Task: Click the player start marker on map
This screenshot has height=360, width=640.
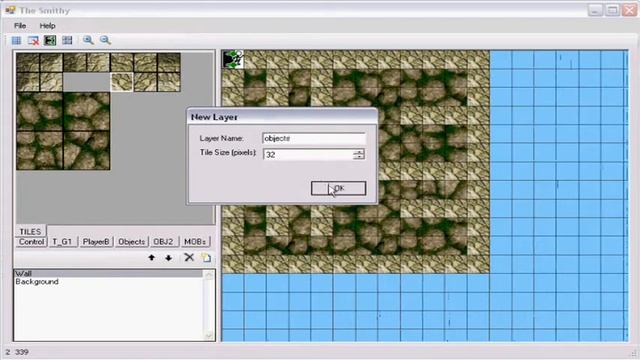Action: pos(233,59)
